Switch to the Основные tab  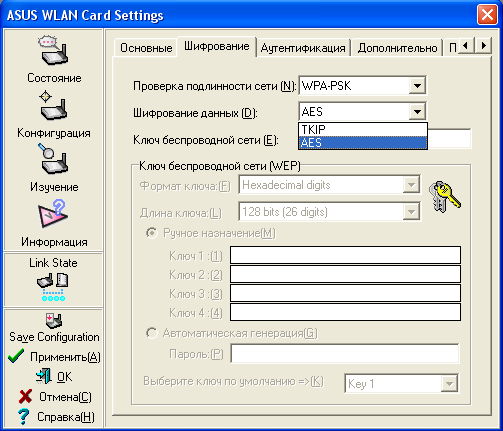point(146,48)
